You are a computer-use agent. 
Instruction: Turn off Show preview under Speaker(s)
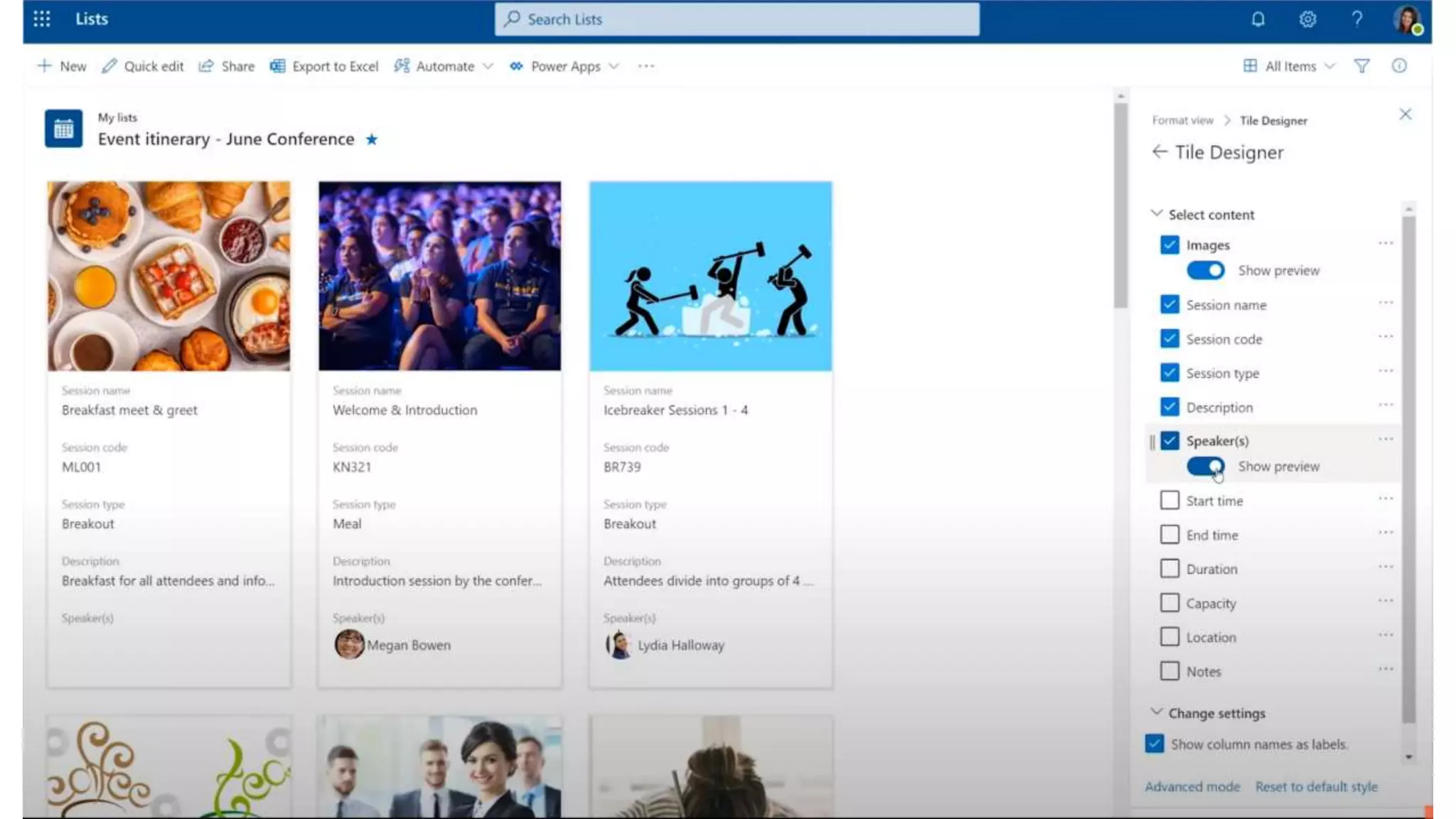click(1206, 466)
